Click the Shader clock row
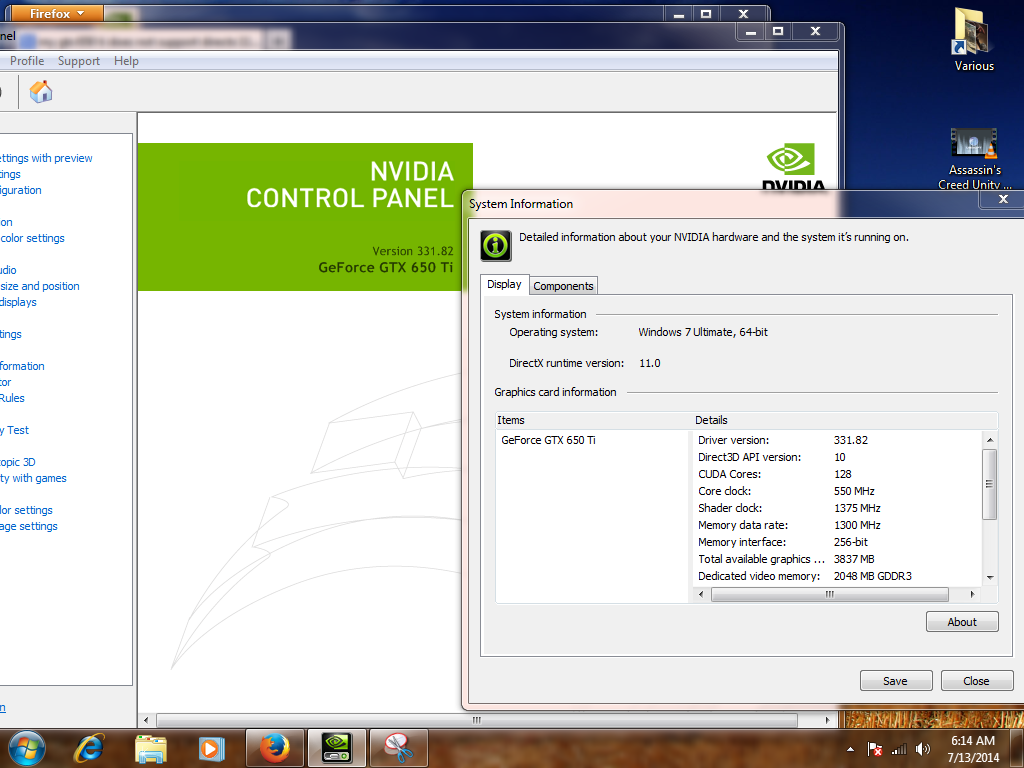This screenshot has height=768, width=1024. [838, 508]
